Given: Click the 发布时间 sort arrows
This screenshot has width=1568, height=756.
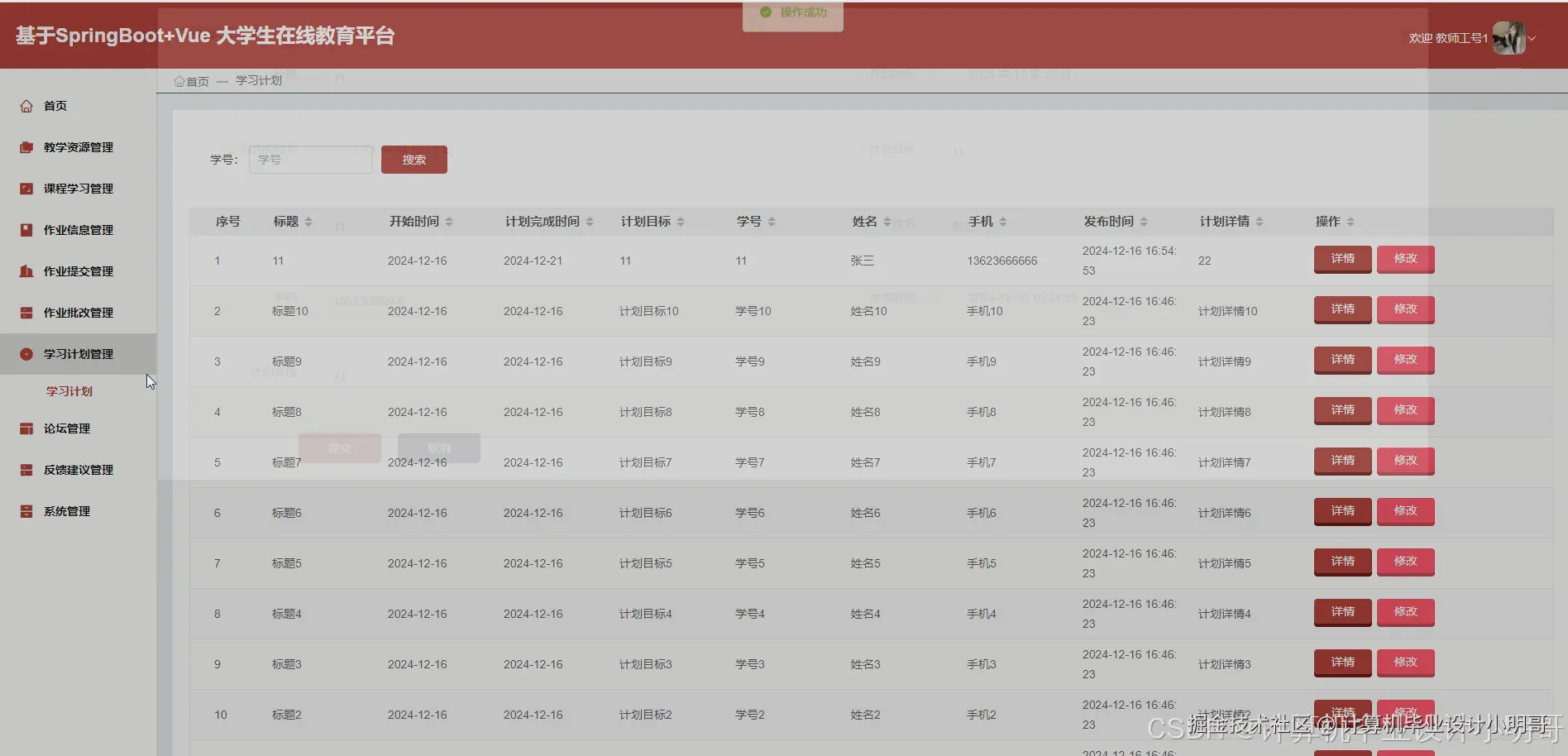Looking at the screenshot, I should tap(1144, 222).
